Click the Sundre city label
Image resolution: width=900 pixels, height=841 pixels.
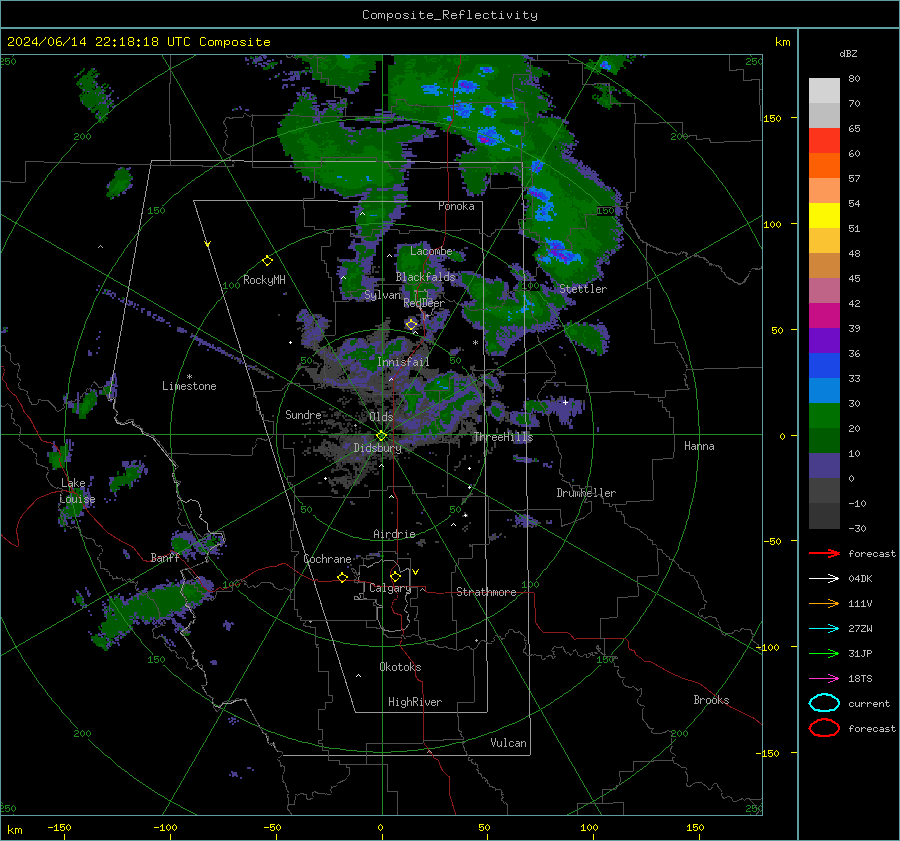pyautogui.click(x=303, y=414)
